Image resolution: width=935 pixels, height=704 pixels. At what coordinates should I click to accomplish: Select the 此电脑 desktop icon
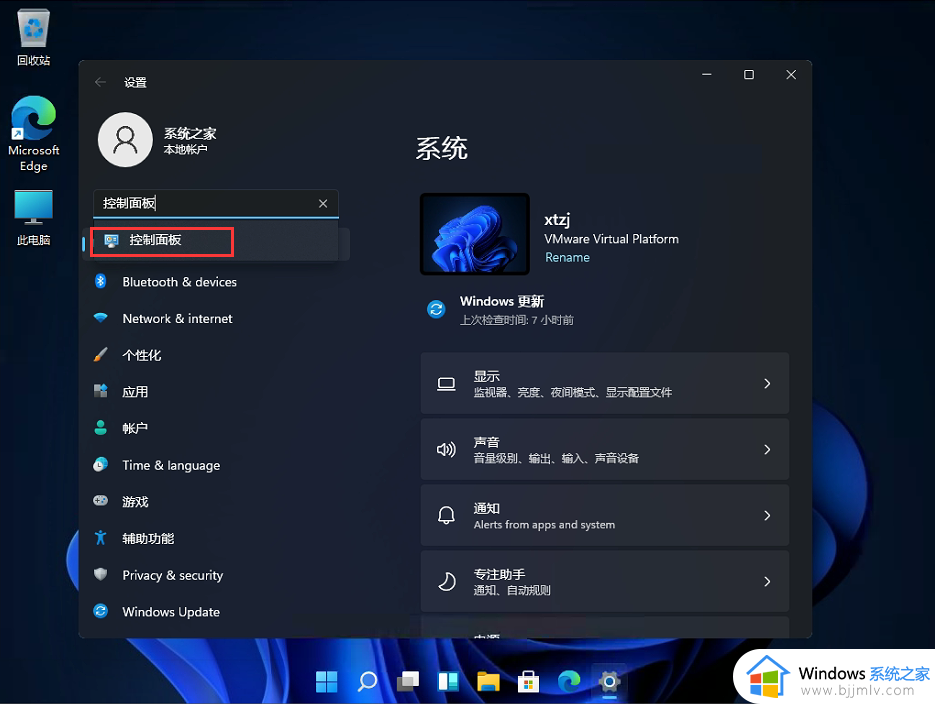pos(33,218)
